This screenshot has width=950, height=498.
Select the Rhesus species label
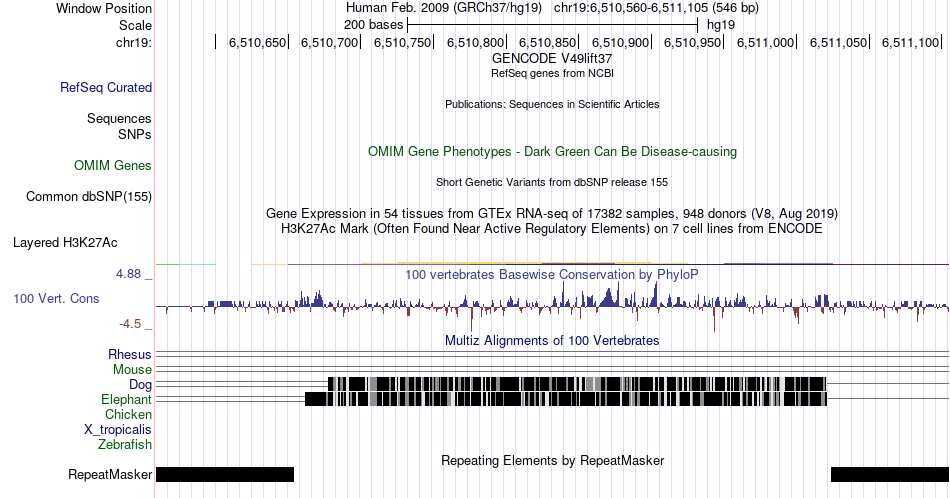click(x=130, y=354)
